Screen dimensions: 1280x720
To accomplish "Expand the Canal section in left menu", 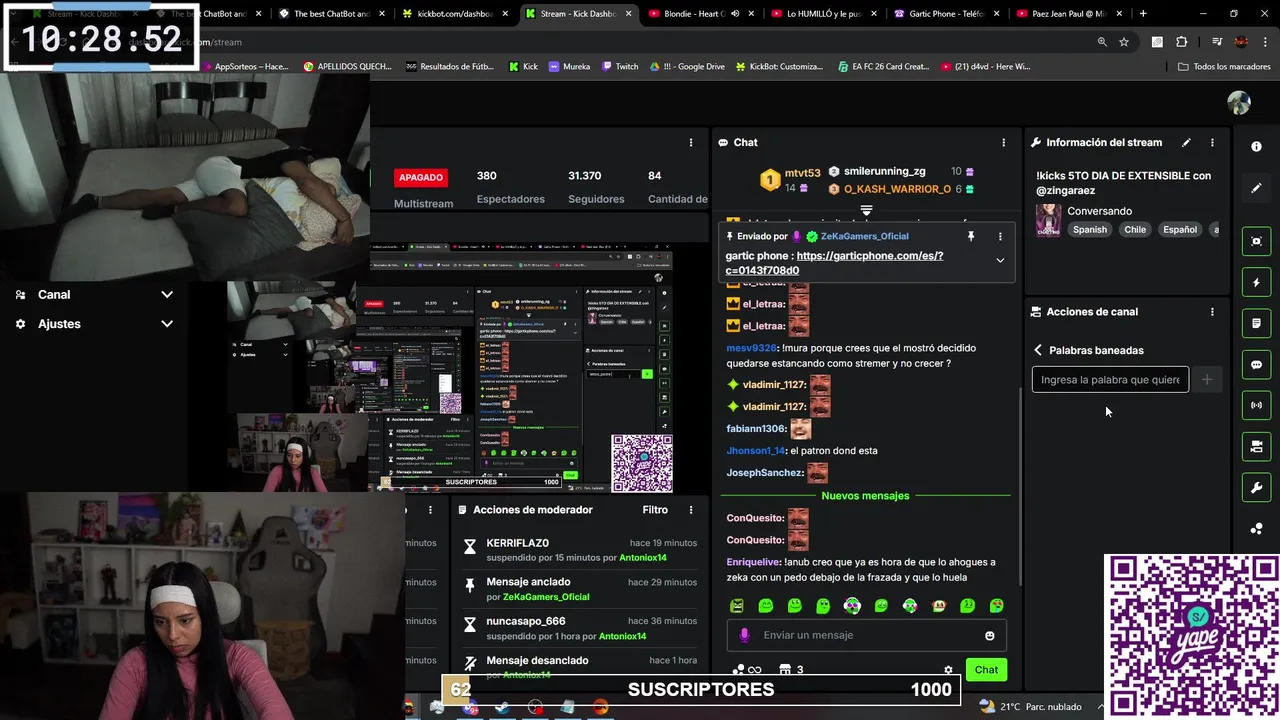I will (x=92, y=294).
